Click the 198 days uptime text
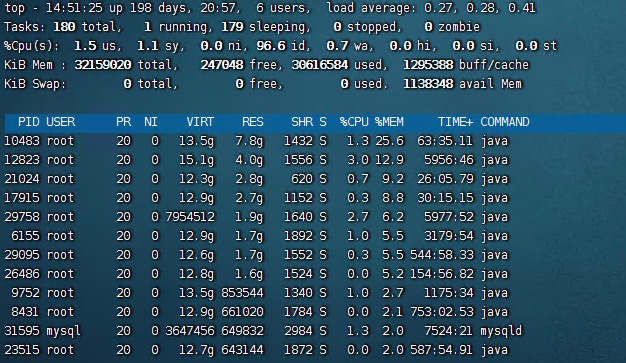The image size is (626, 363). pyautogui.click(x=158, y=8)
